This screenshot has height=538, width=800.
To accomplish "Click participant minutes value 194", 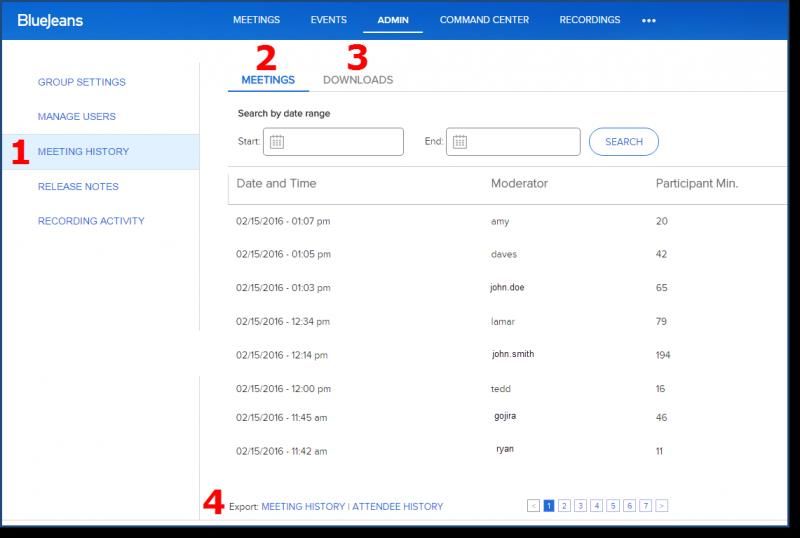I will tap(663, 355).
